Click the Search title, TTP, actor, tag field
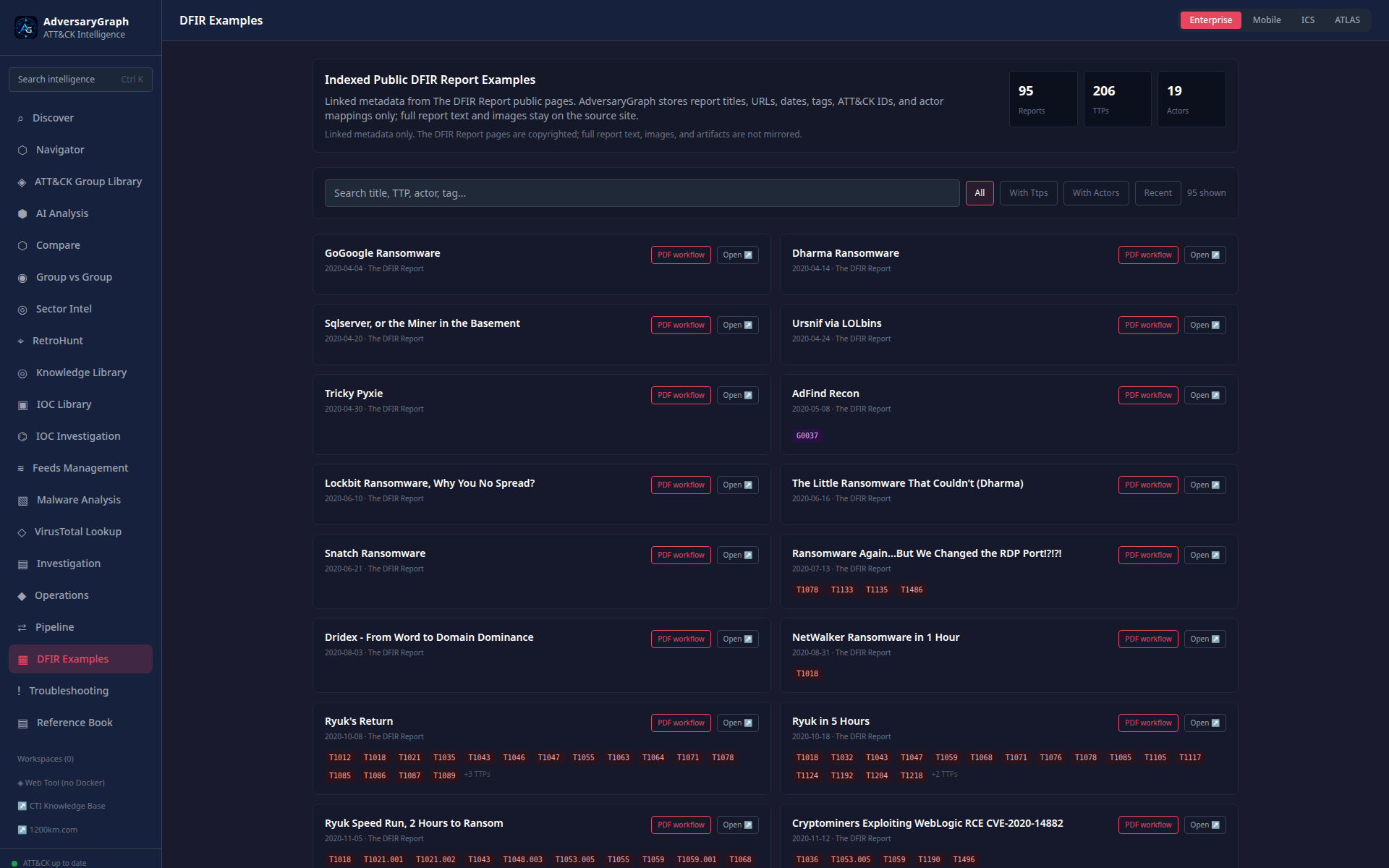Image resolution: width=1389 pixels, height=868 pixels. (642, 193)
